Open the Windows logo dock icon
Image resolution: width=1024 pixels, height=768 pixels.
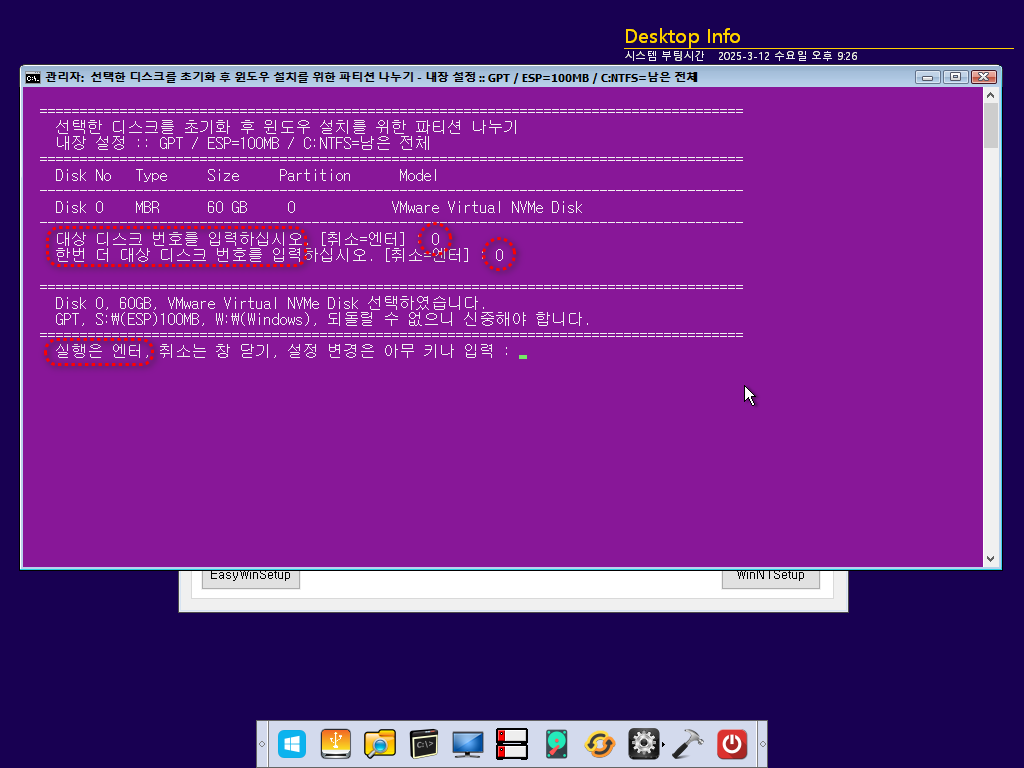[x=292, y=744]
